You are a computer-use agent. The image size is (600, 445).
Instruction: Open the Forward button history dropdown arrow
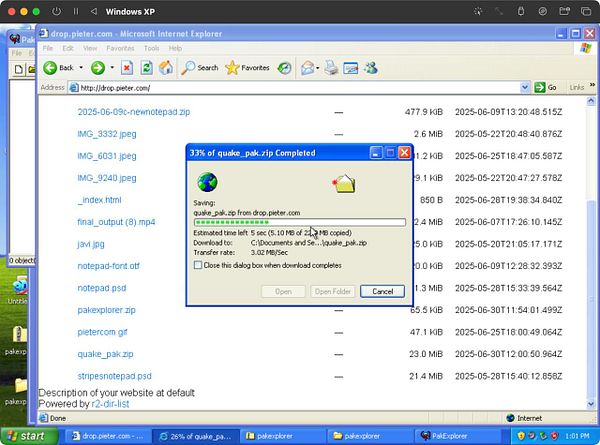tap(112, 68)
